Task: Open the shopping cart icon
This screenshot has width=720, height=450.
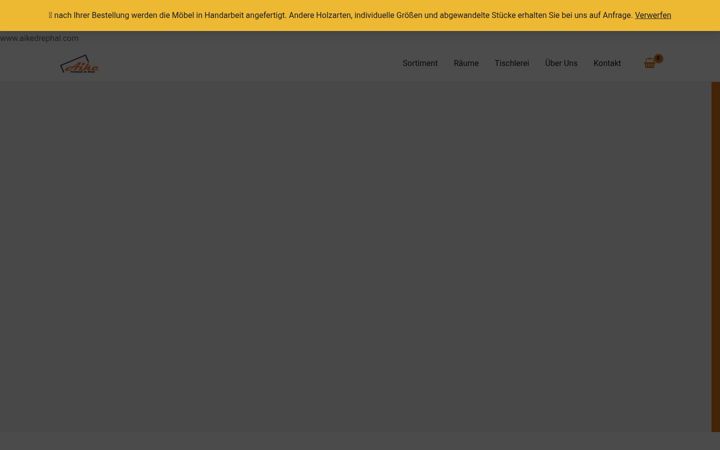Action: tap(652, 62)
